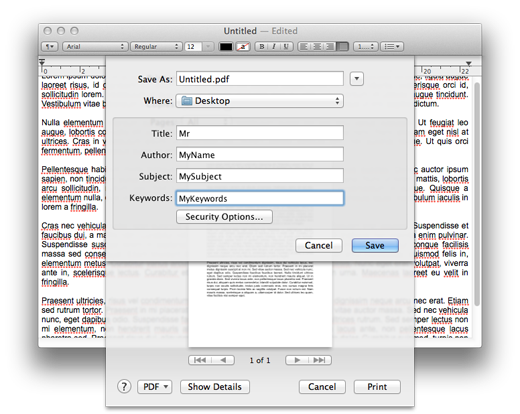
Task: Align text left in TextEdit toolbar
Action: (304, 46)
